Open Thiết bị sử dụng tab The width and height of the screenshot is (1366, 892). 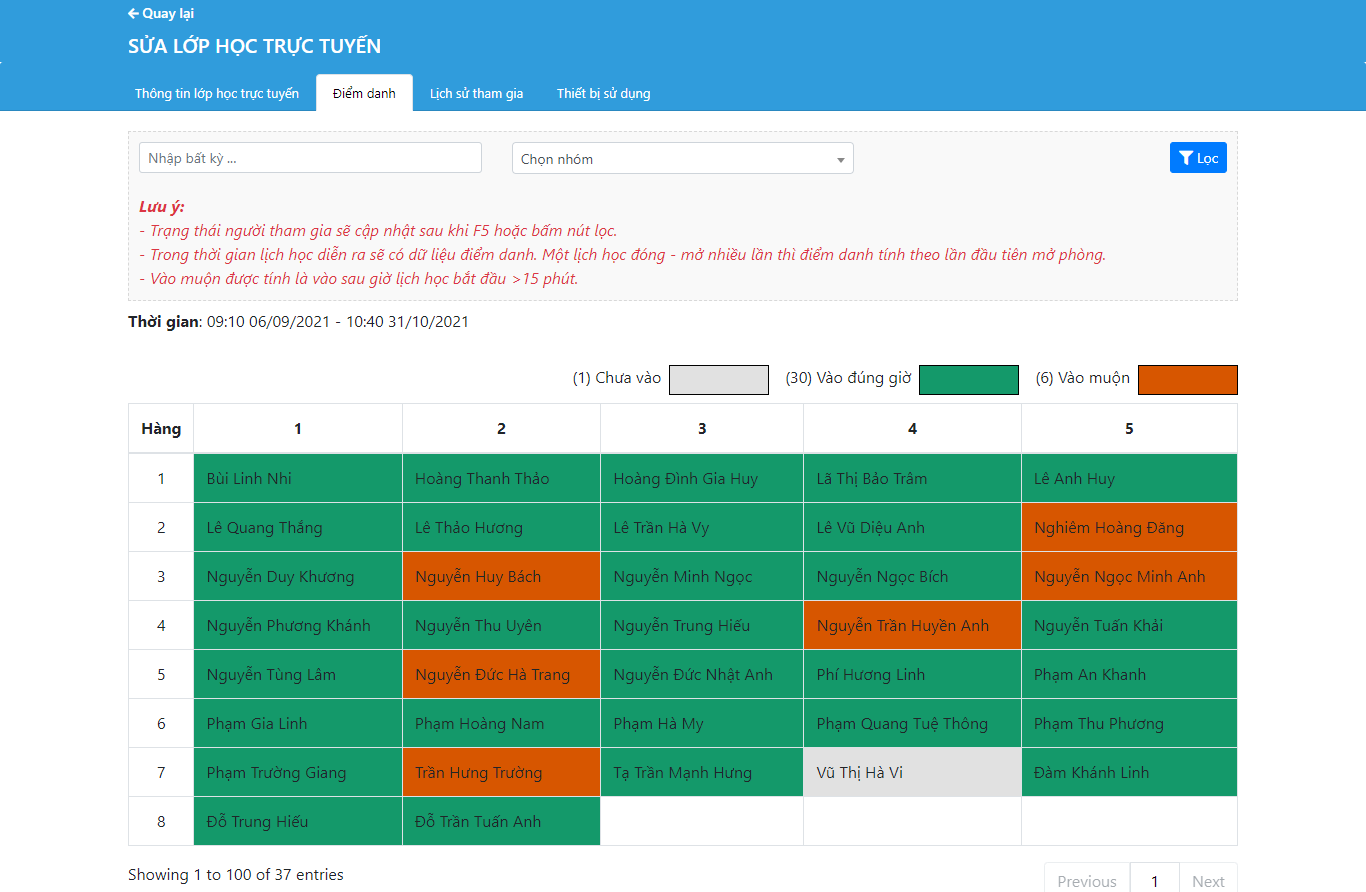604,94
